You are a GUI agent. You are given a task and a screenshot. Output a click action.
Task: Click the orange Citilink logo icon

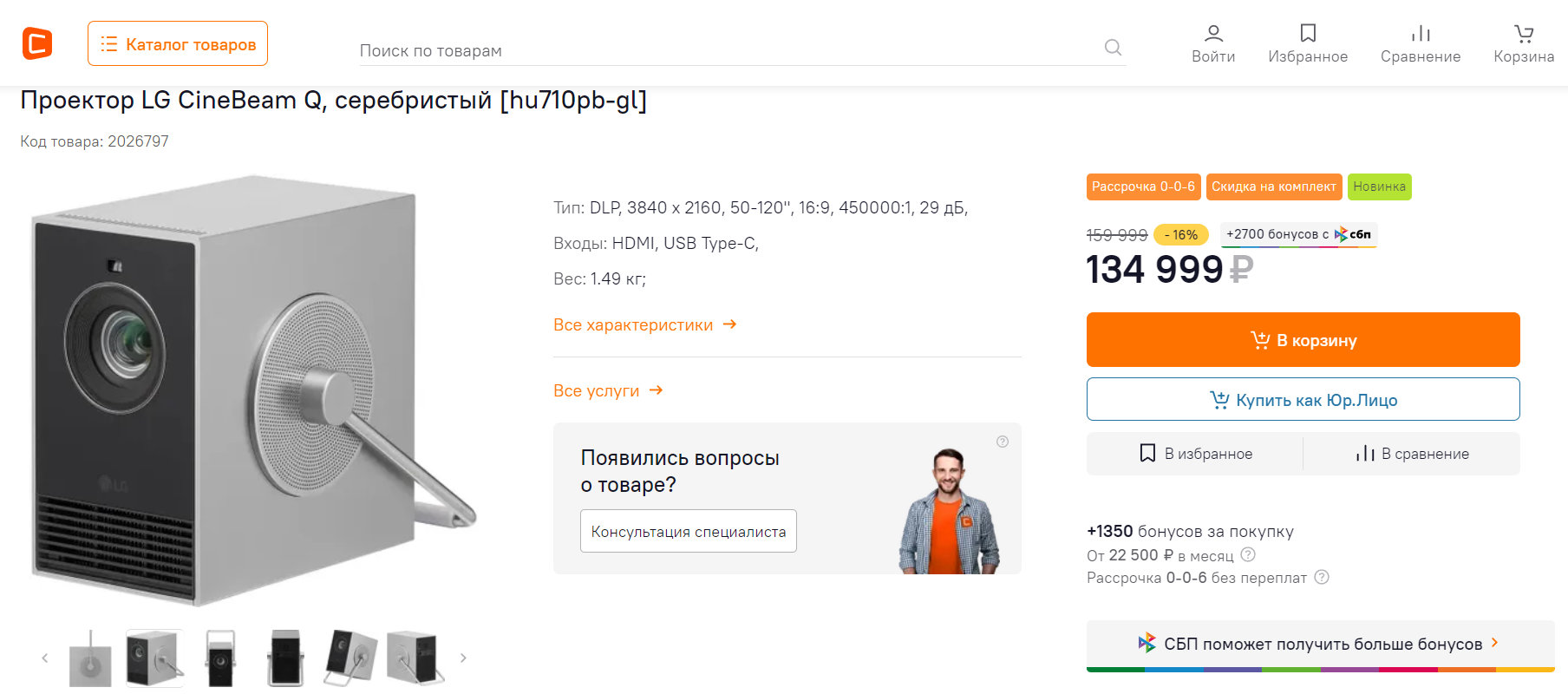tap(37, 43)
